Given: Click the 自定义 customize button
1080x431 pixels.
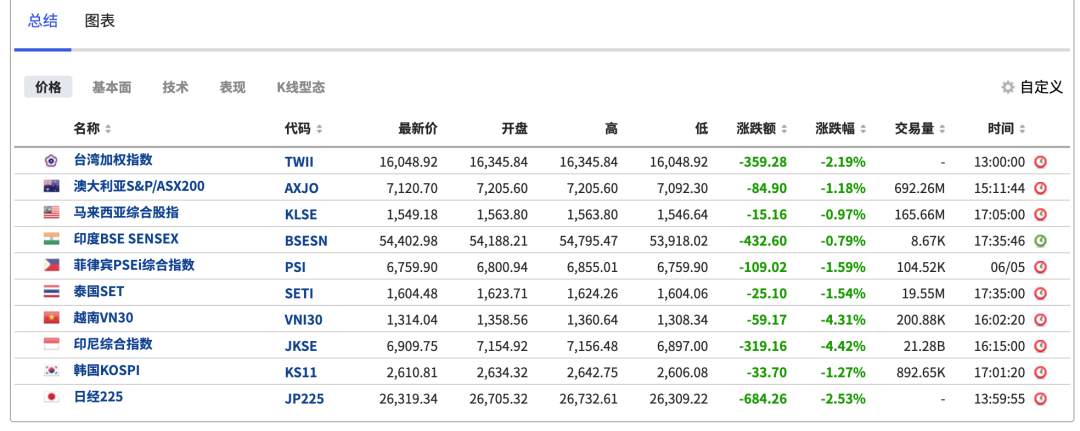Looking at the screenshot, I should click(x=1040, y=88).
